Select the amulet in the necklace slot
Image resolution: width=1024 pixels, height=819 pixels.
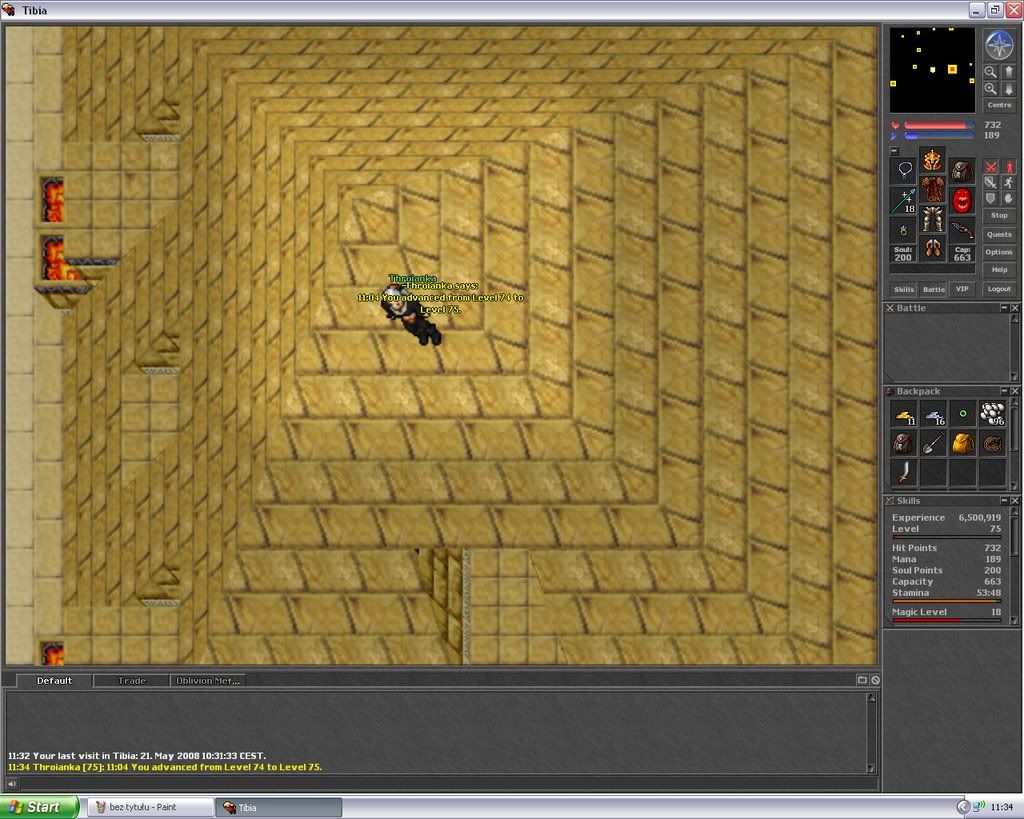pos(904,171)
